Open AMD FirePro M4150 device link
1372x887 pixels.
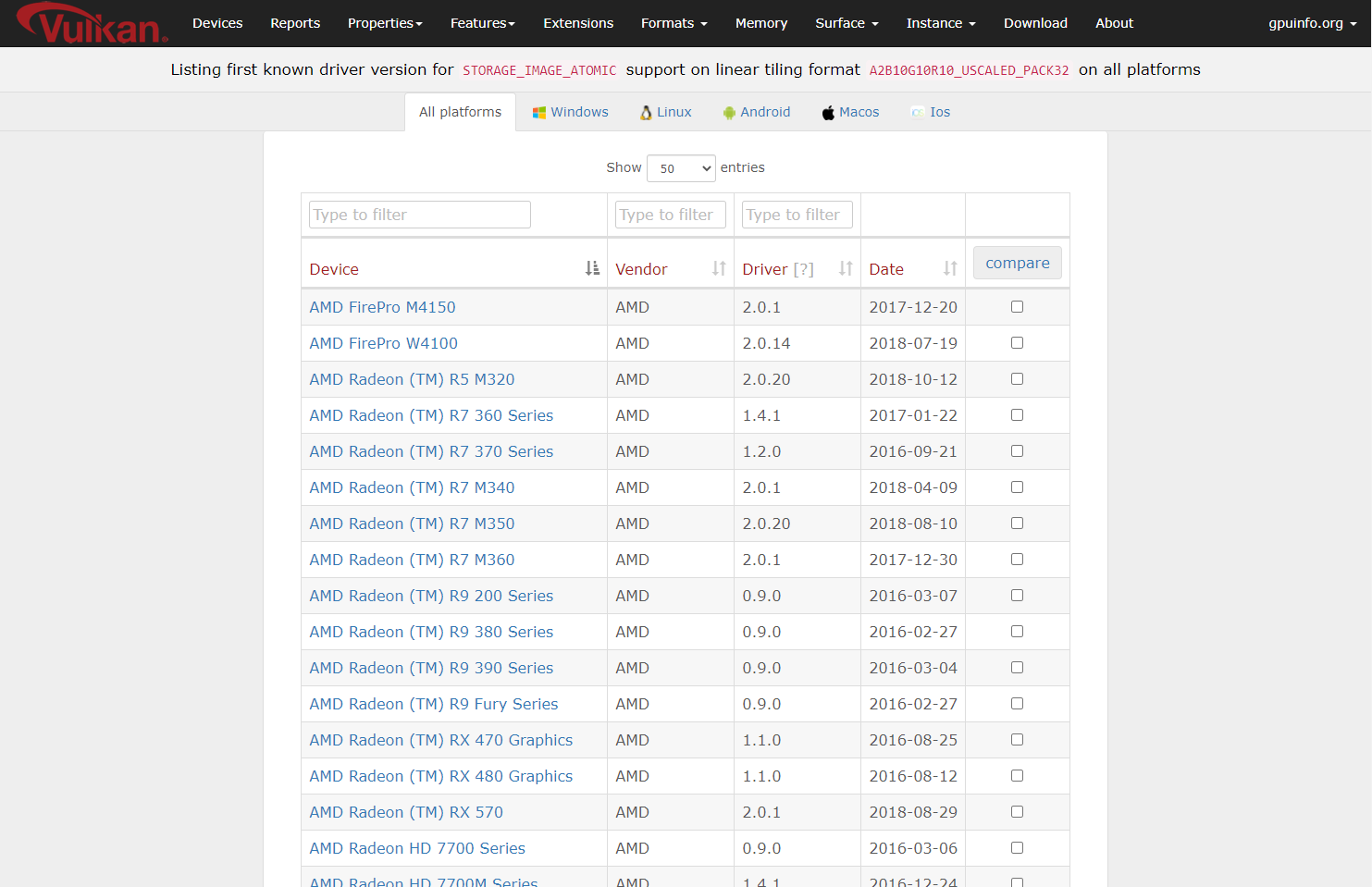click(382, 307)
